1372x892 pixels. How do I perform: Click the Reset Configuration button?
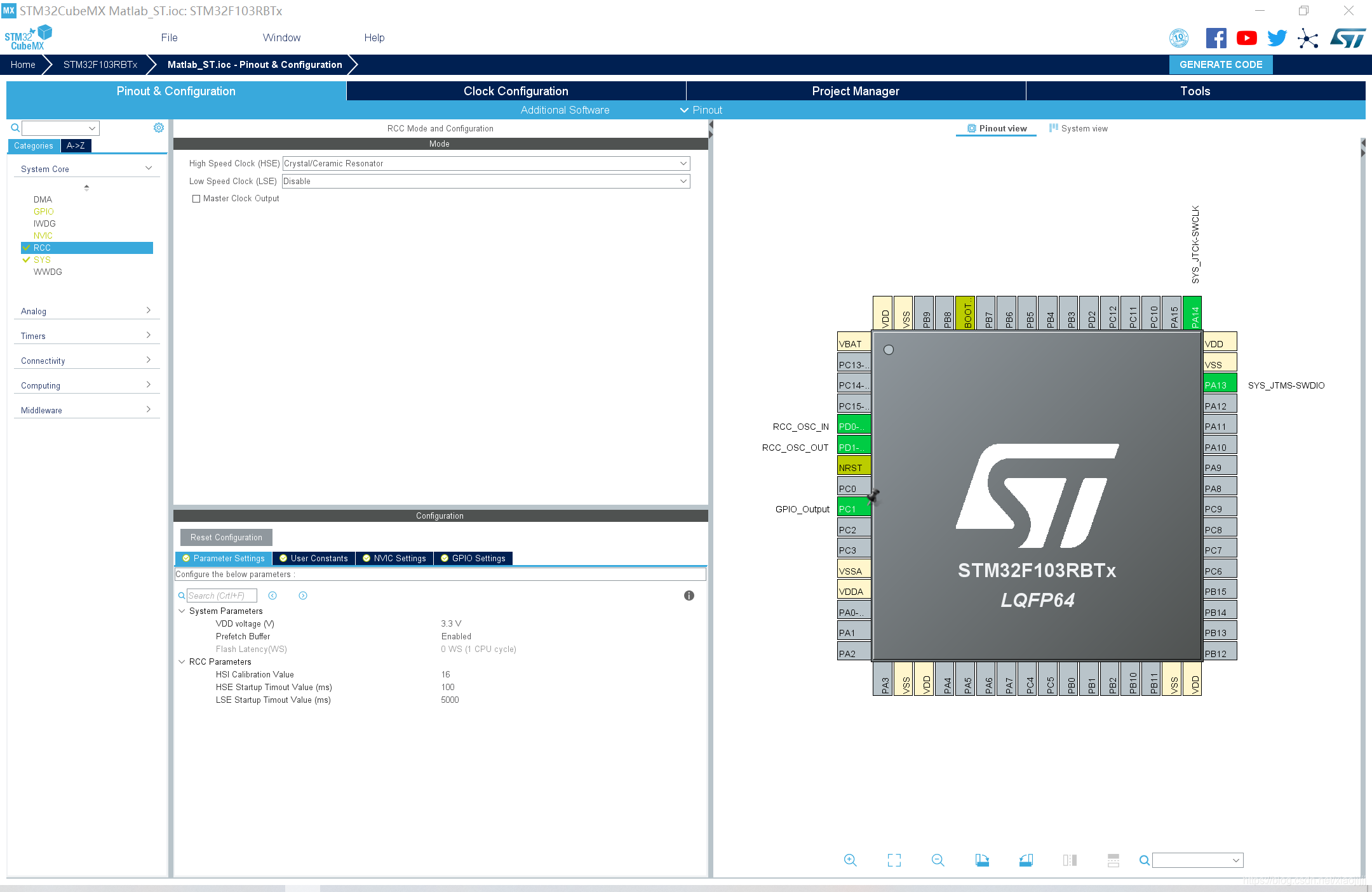(226, 537)
